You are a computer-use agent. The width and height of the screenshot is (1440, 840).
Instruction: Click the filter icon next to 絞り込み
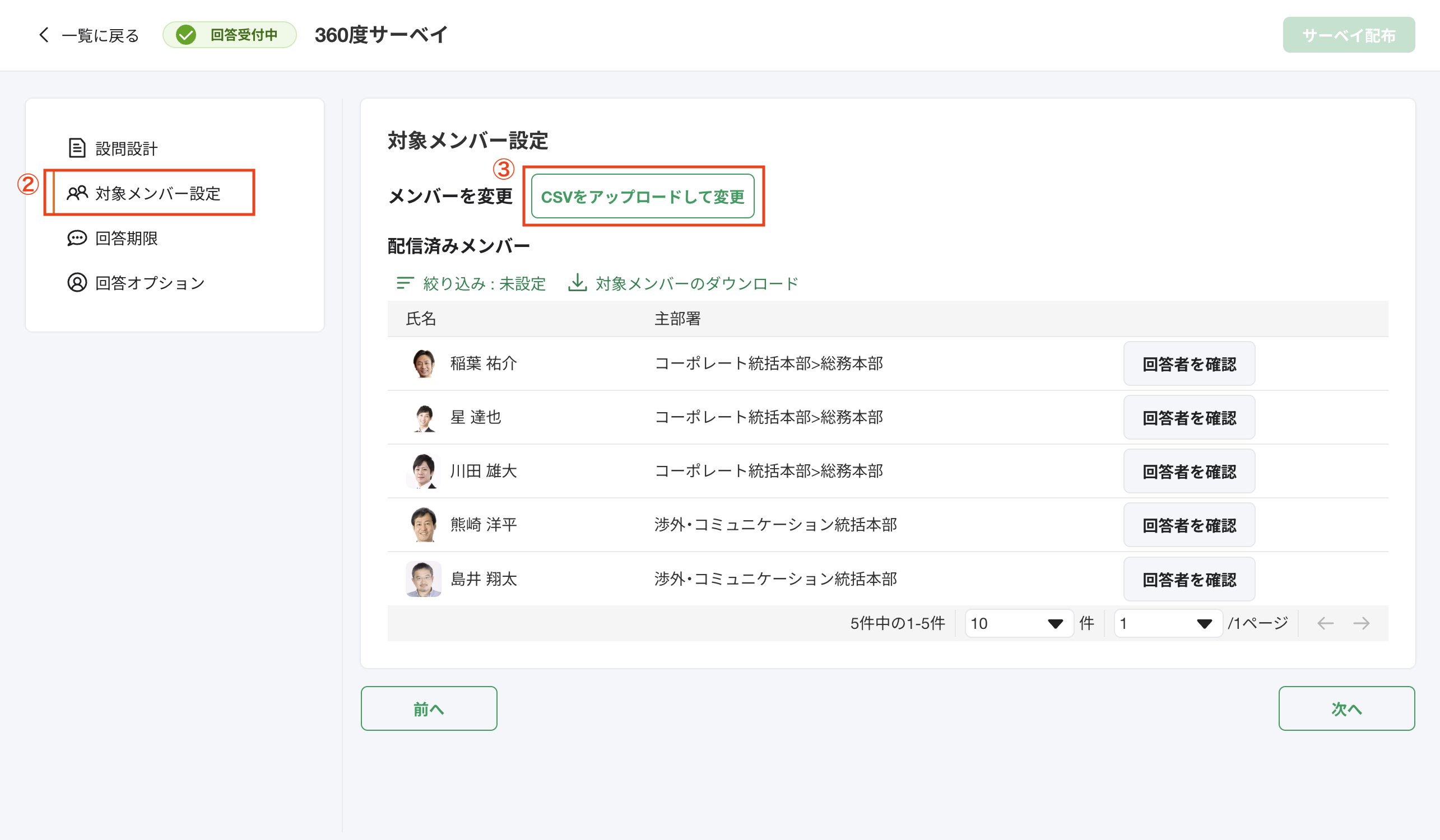pyautogui.click(x=405, y=283)
